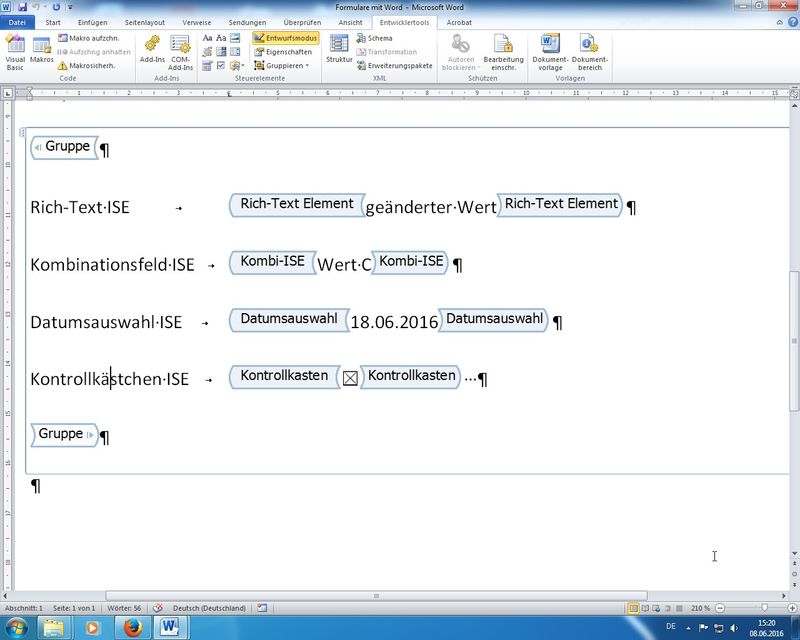Screen dimensions: 800x640
Task: Open the Add-Ins gear button
Action: (152, 49)
